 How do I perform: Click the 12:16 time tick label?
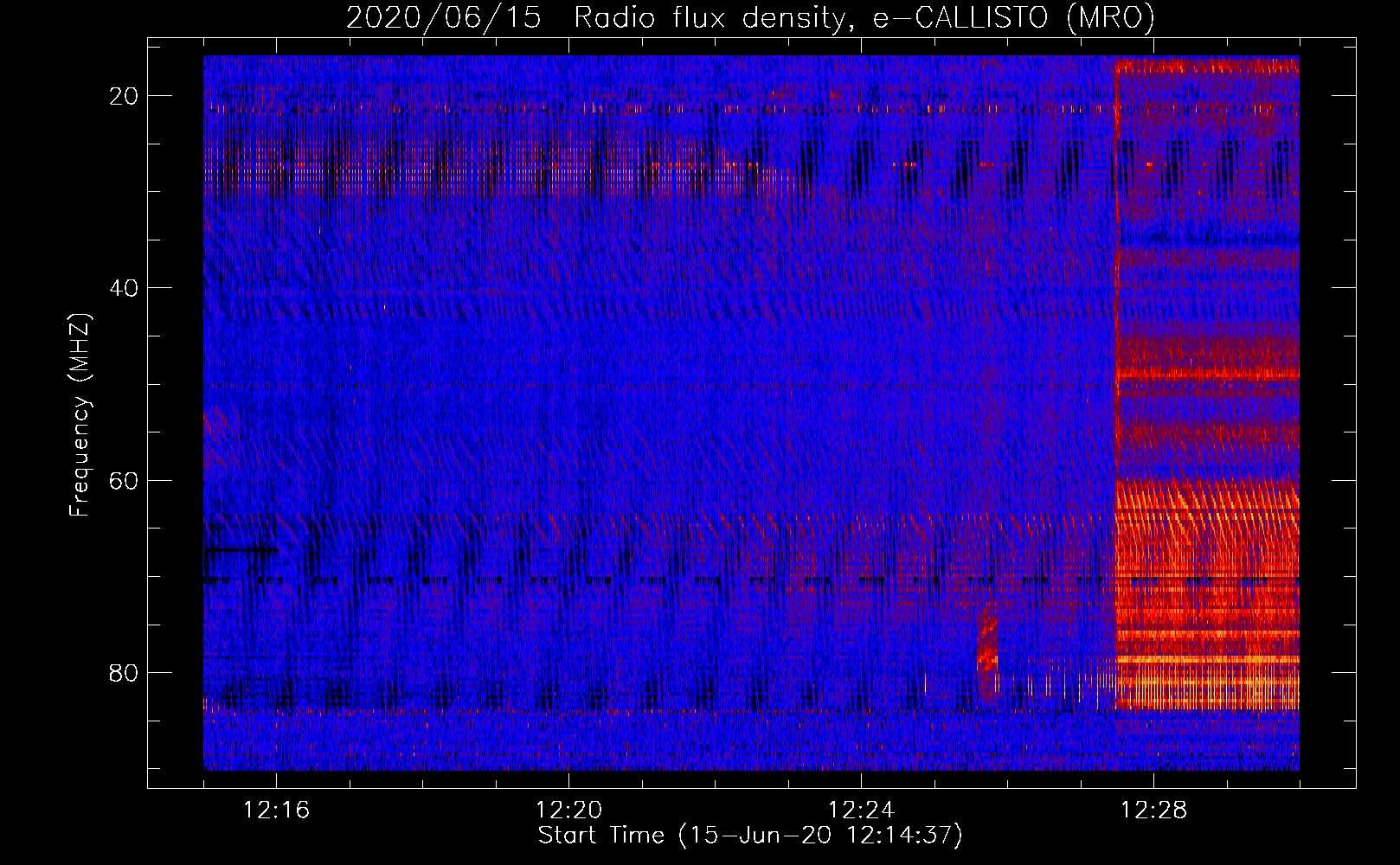click(277, 811)
